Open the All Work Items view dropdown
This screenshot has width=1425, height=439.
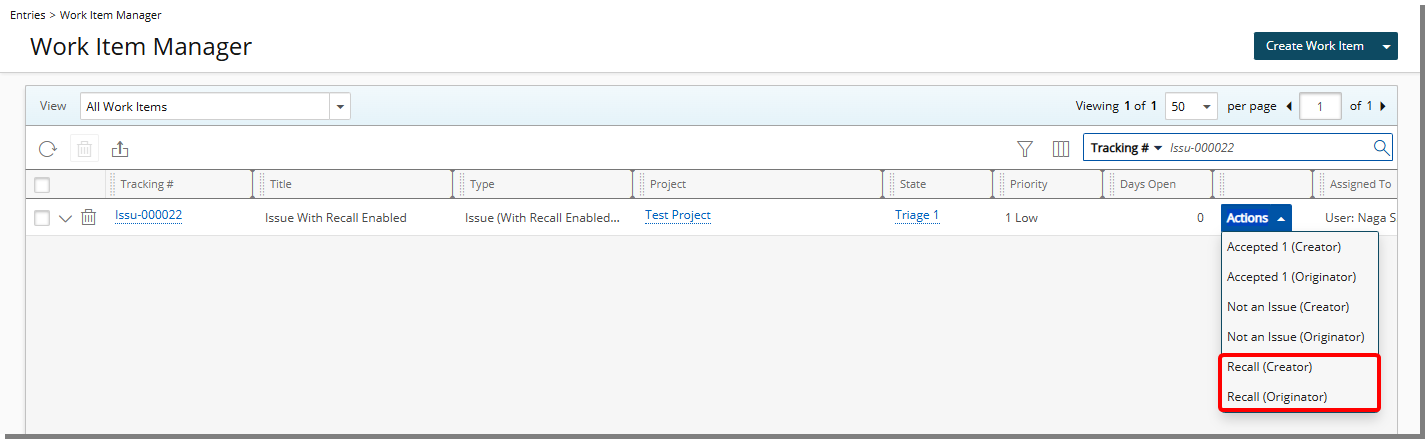[x=341, y=106]
